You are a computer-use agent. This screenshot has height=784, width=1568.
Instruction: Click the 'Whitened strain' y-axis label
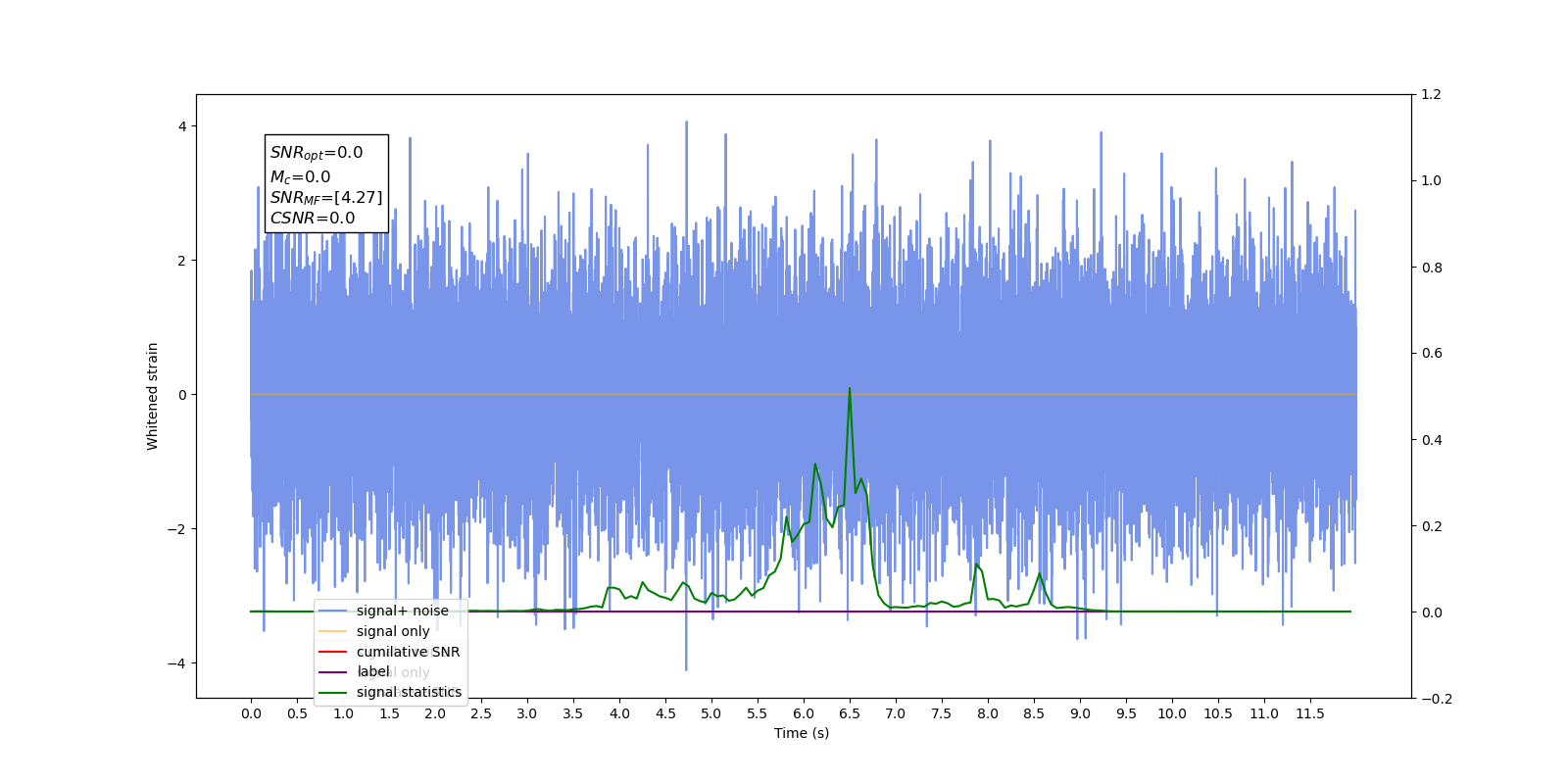[153, 396]
